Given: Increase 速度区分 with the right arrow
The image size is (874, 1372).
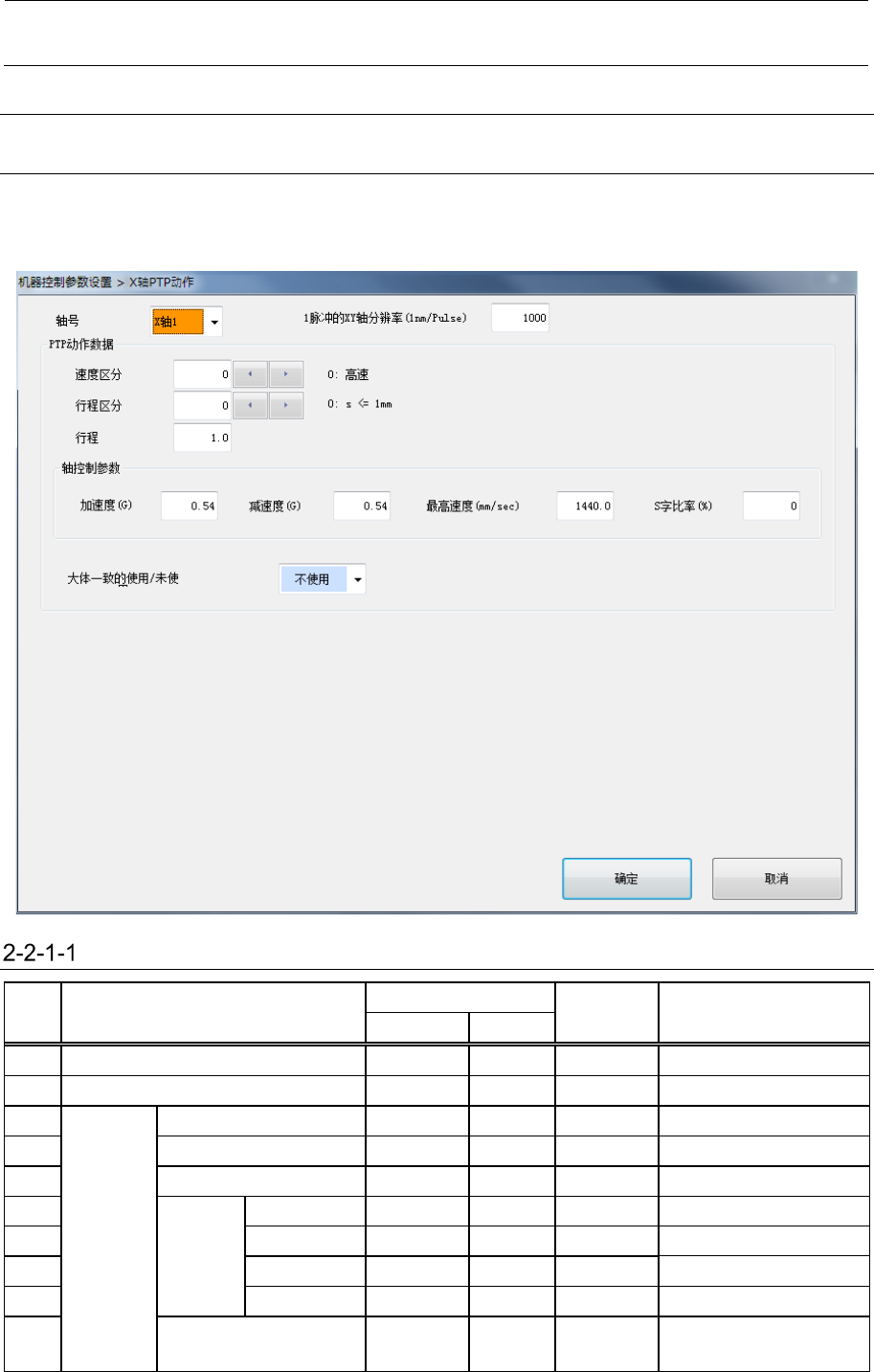Looking at the screenshot, I should [x=286, y=374].
